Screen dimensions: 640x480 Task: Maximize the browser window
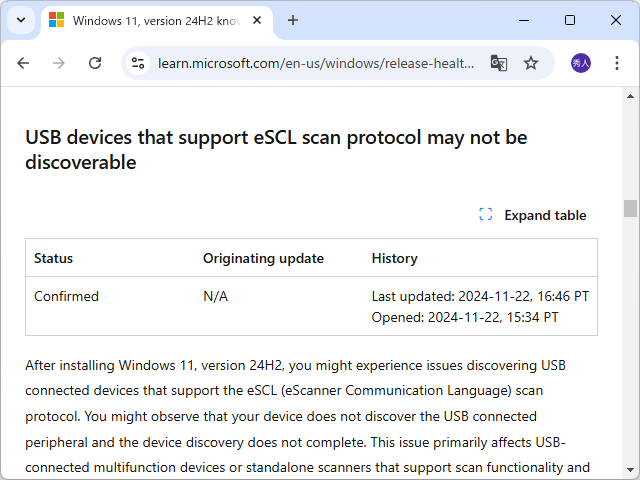pos(570,20)
